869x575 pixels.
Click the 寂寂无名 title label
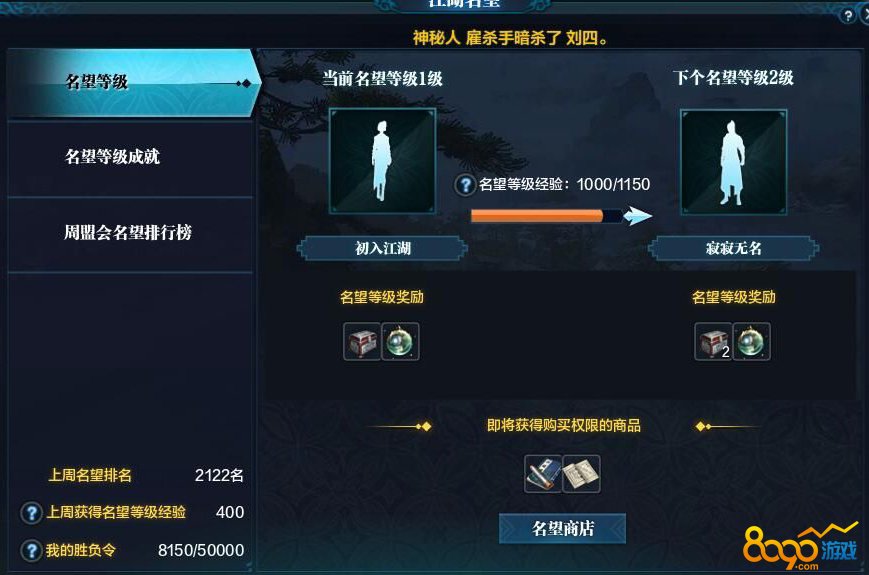733,248
